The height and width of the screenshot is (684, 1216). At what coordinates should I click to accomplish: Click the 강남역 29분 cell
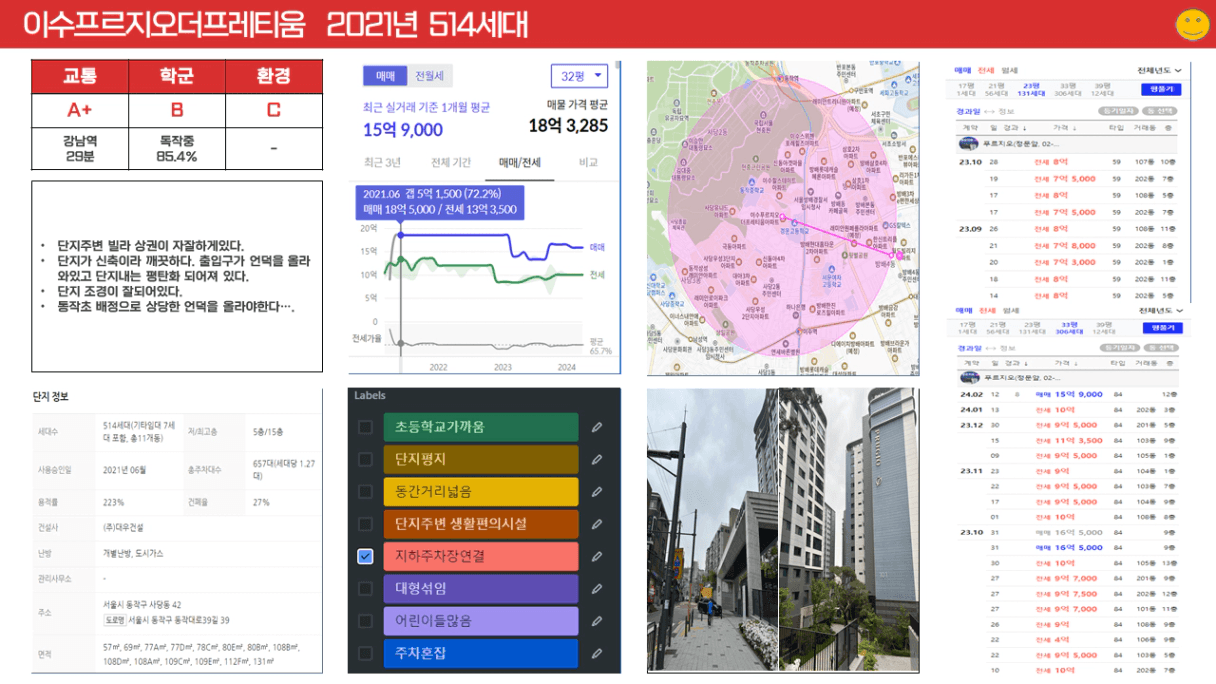pos(80,149)
